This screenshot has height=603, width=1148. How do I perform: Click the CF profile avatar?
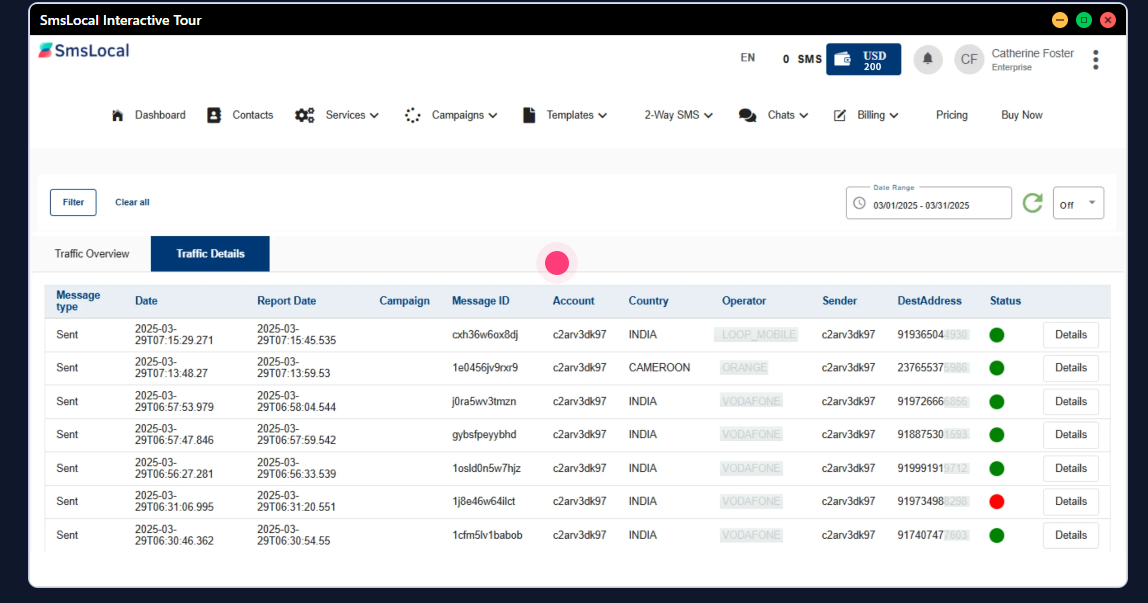pyautogui.click(x=969, y=59)
